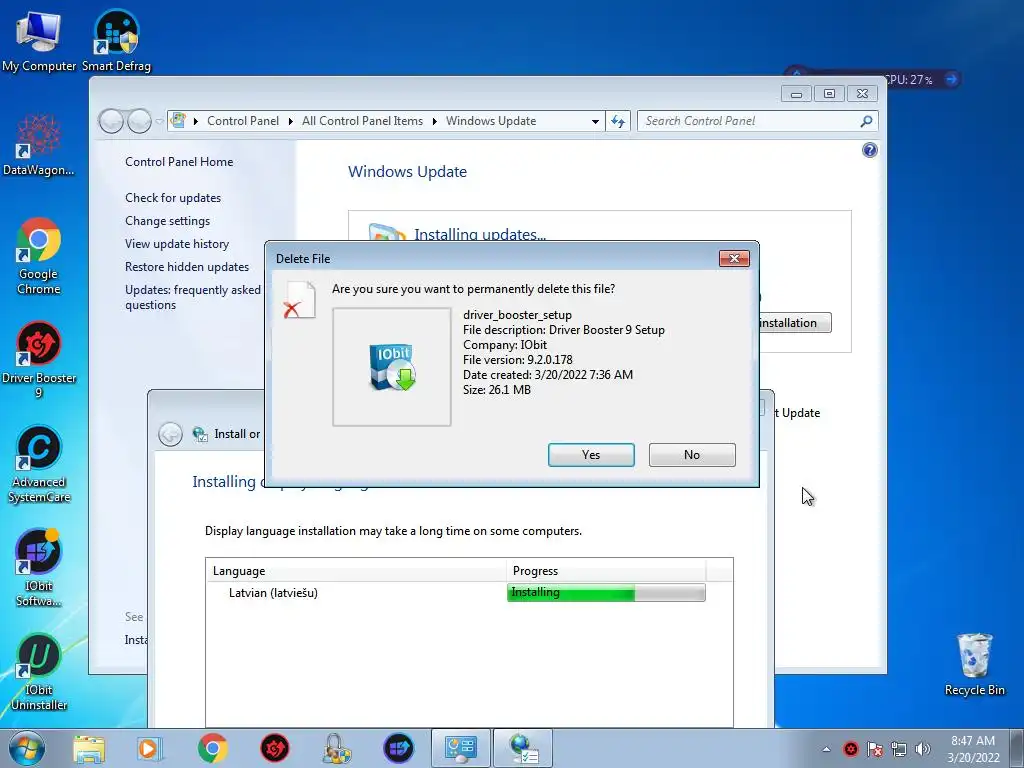Close the Delete File dialog
This screenshot has width=1024, height=768.
[734, 259]
